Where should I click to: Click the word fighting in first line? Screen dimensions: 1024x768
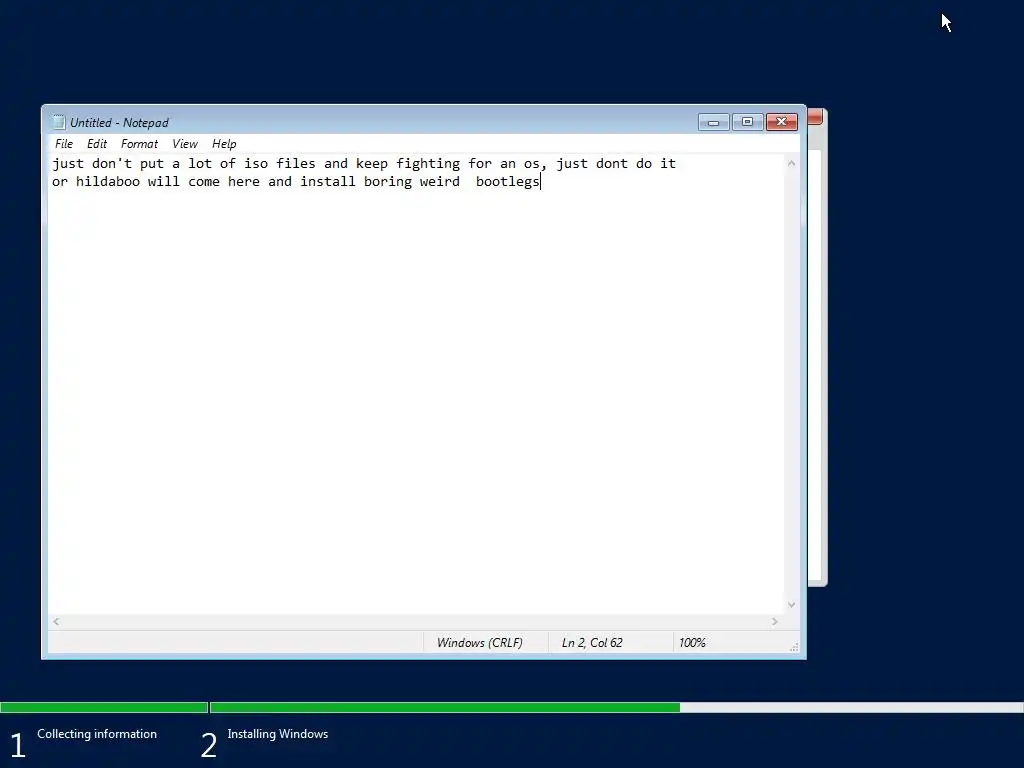point(428,164)
